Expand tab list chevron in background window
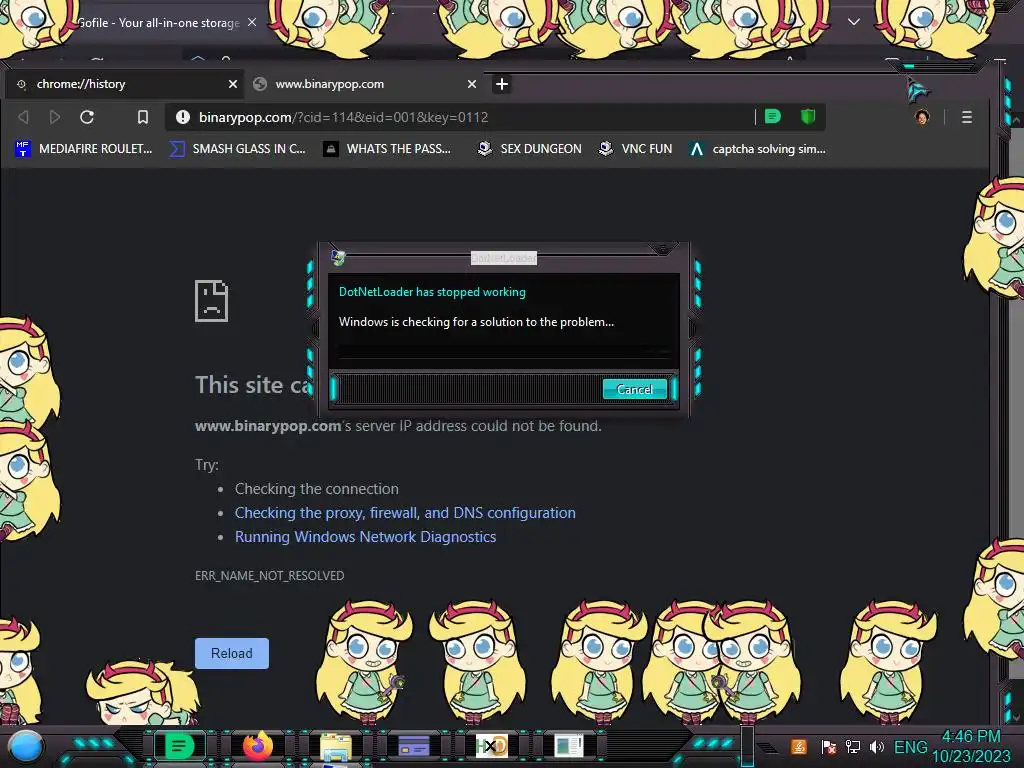1024x768 pixels. (x=854, y=22)
